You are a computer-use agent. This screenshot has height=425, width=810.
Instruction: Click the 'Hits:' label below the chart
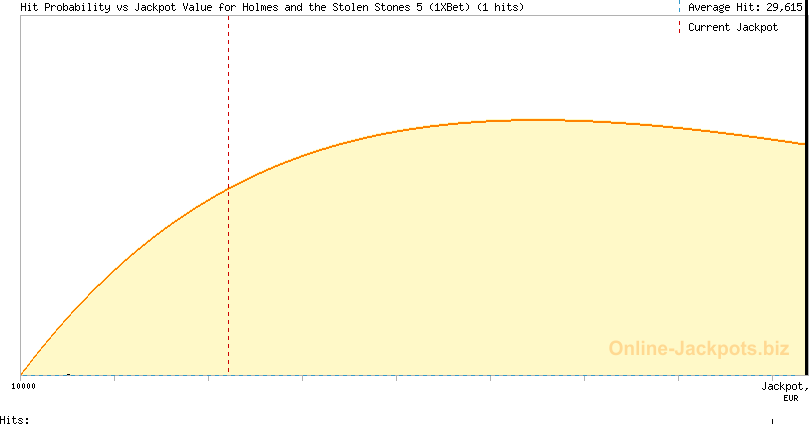[15, 419]
